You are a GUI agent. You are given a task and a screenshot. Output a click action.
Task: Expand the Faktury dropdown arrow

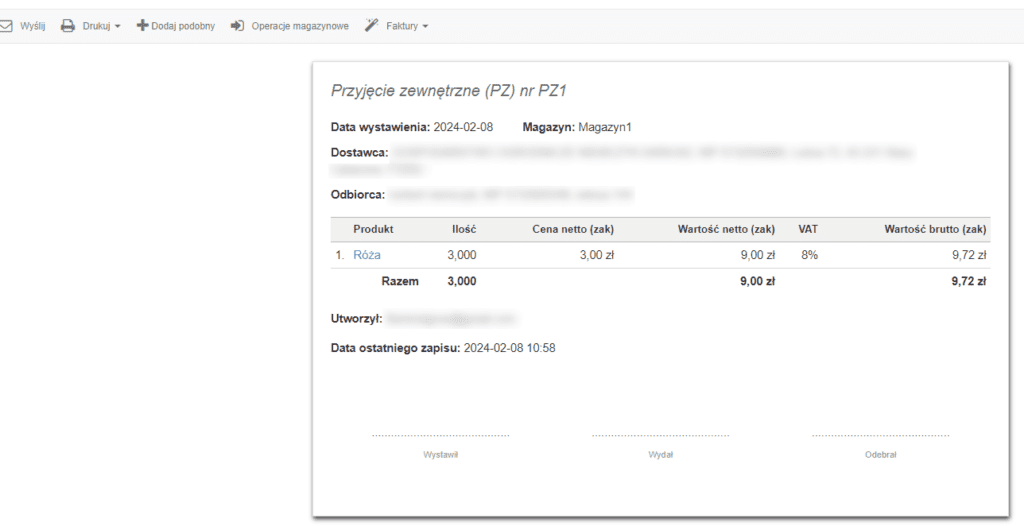(x=425, y=27)
